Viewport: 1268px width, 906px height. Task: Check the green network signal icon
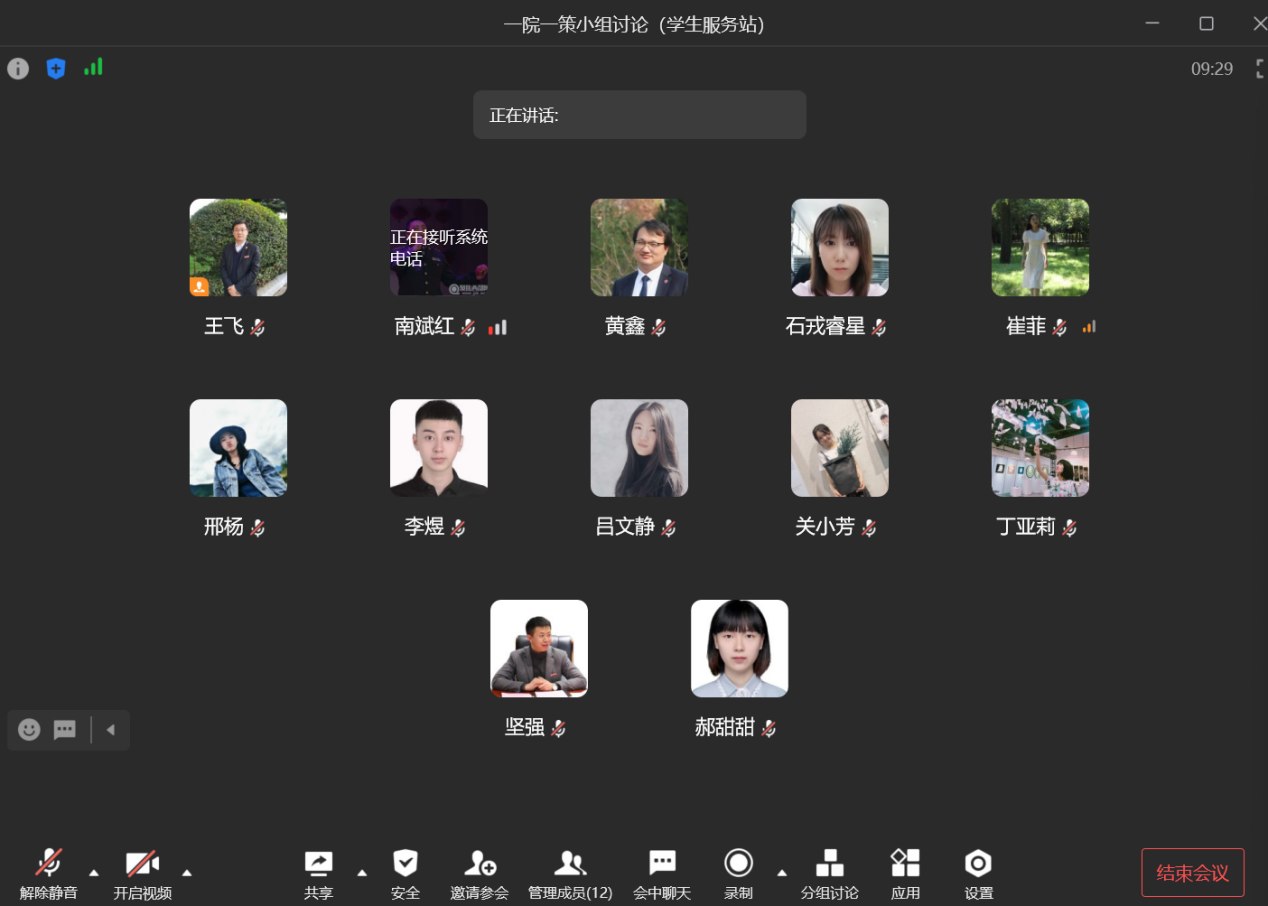click(93, 68)
